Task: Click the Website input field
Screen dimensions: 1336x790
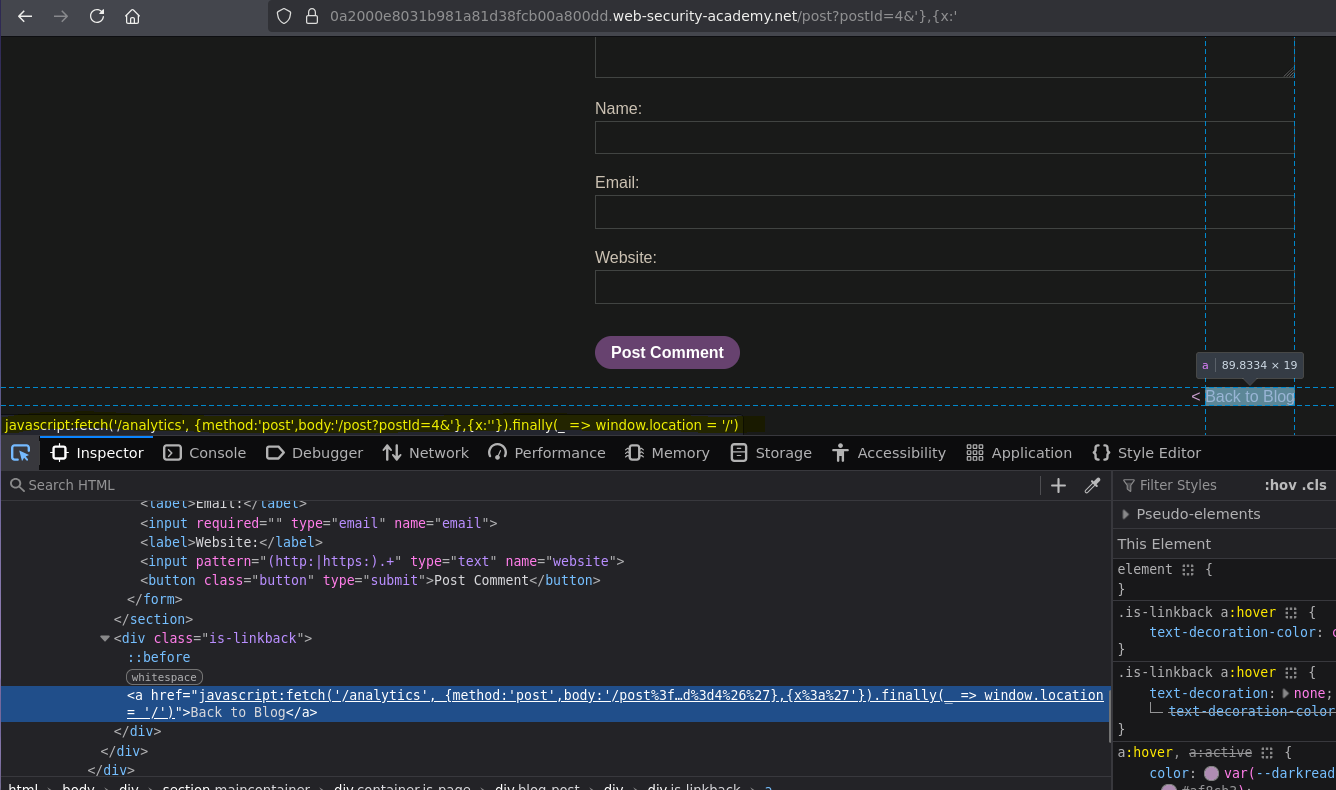Action: (944, 287)
